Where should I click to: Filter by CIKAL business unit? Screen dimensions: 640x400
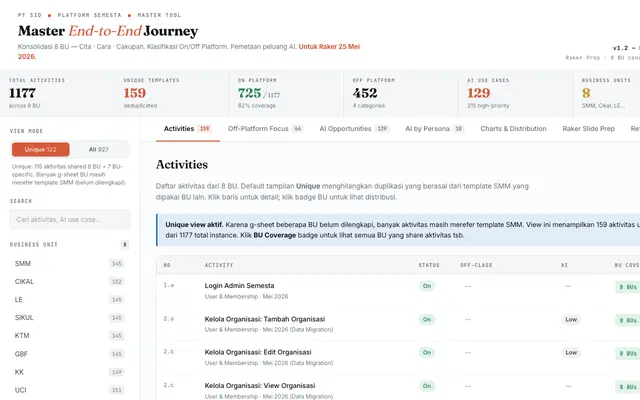coord(69,282)
